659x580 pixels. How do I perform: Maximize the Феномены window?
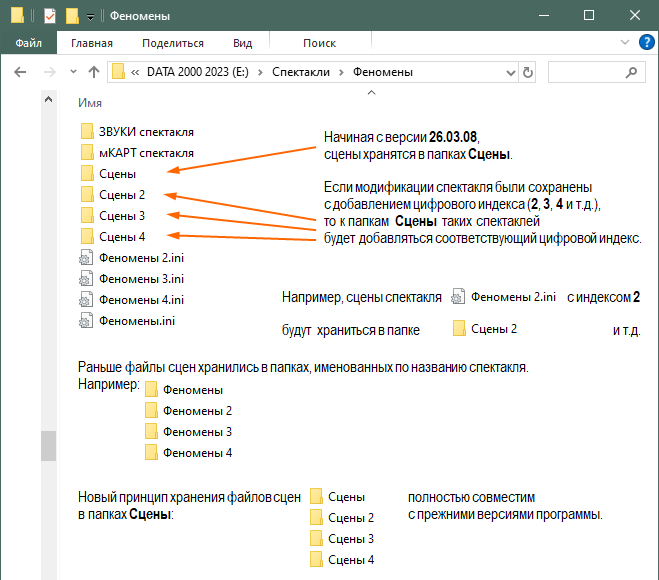(x=589, y=16)
